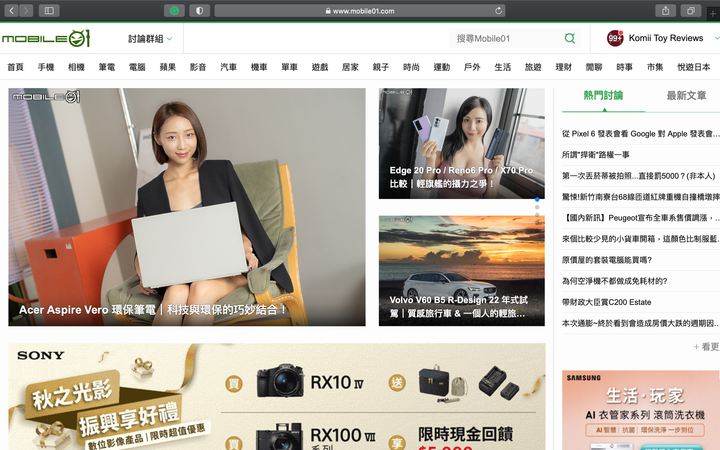Open the 影音 category
720x450 pixels.
click(x=198, y=67)
